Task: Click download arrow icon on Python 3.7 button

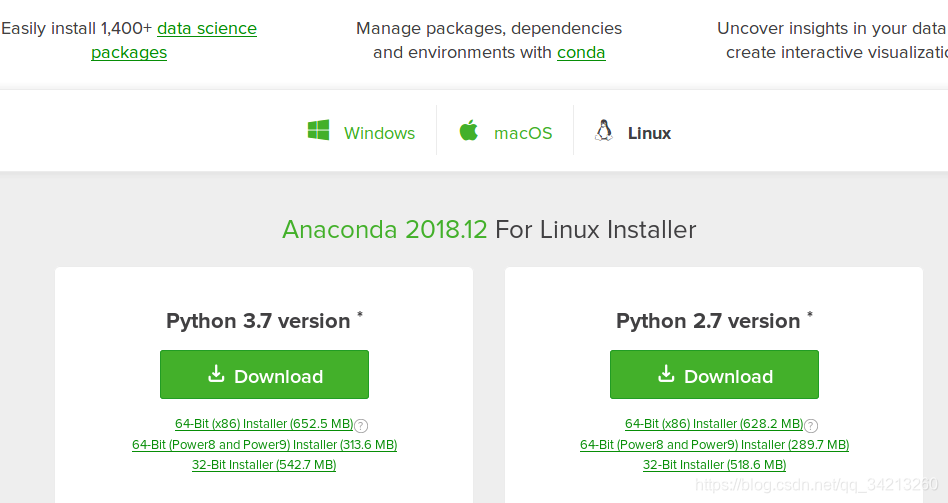Action: (216, 374)
